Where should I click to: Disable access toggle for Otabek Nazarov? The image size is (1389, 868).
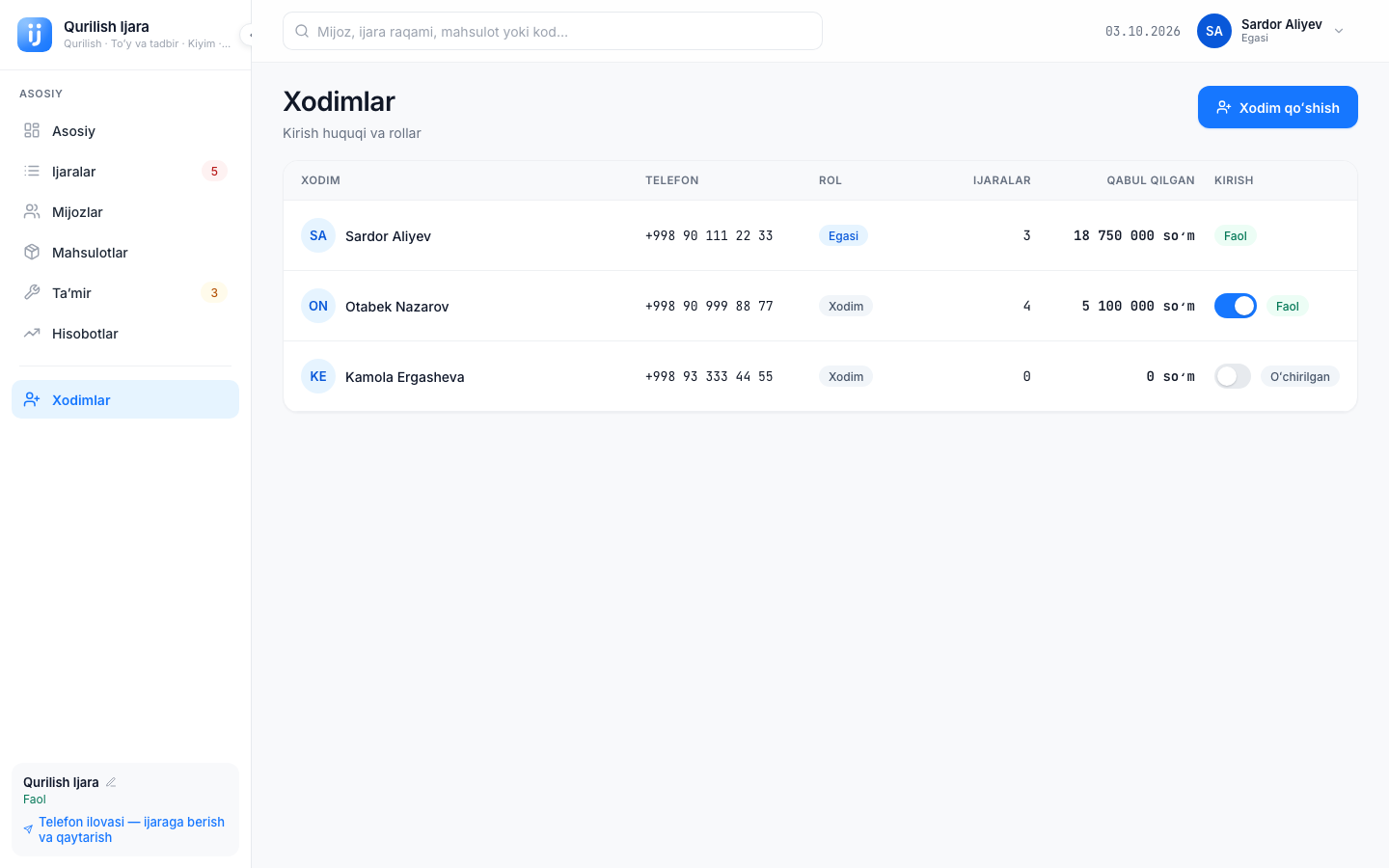tap(1236, 306)
